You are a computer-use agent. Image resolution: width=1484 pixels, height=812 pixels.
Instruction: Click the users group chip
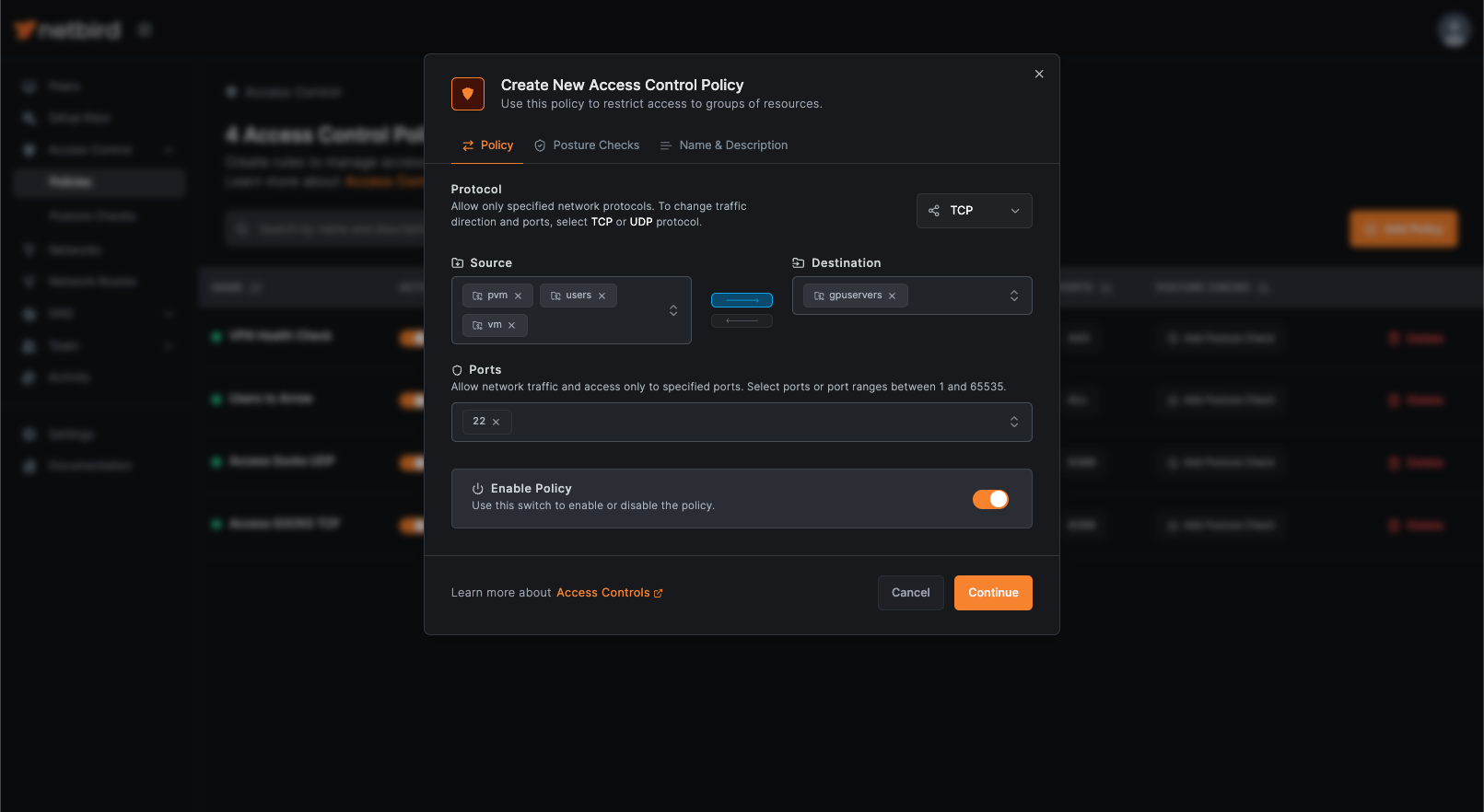click(578, 296)
